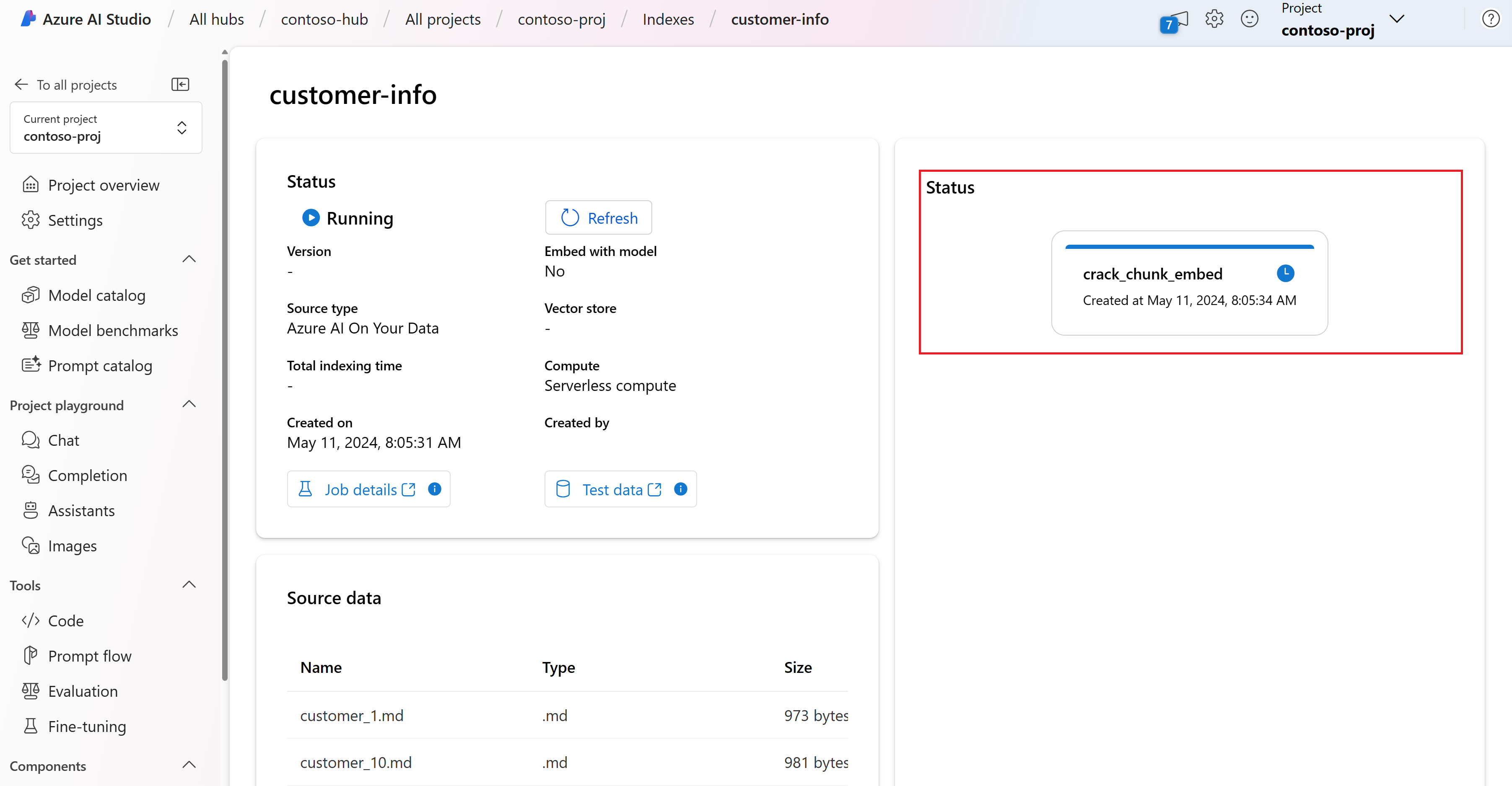Screen dimensions: 1512x786
Task: Open Prompt flow tool
Action: click(89, 656)
